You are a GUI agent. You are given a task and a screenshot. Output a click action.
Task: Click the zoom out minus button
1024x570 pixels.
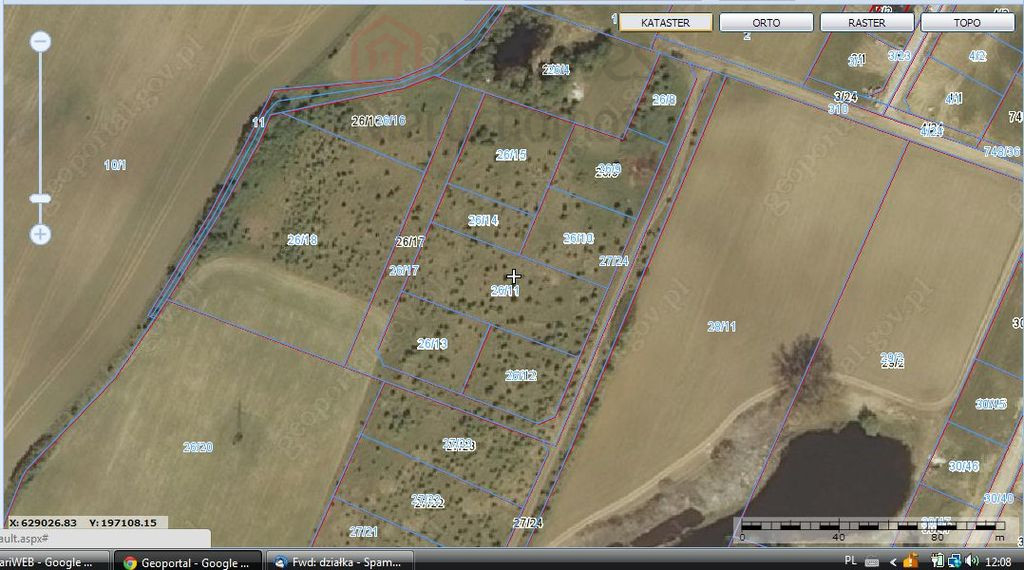(x=40, y=42)
